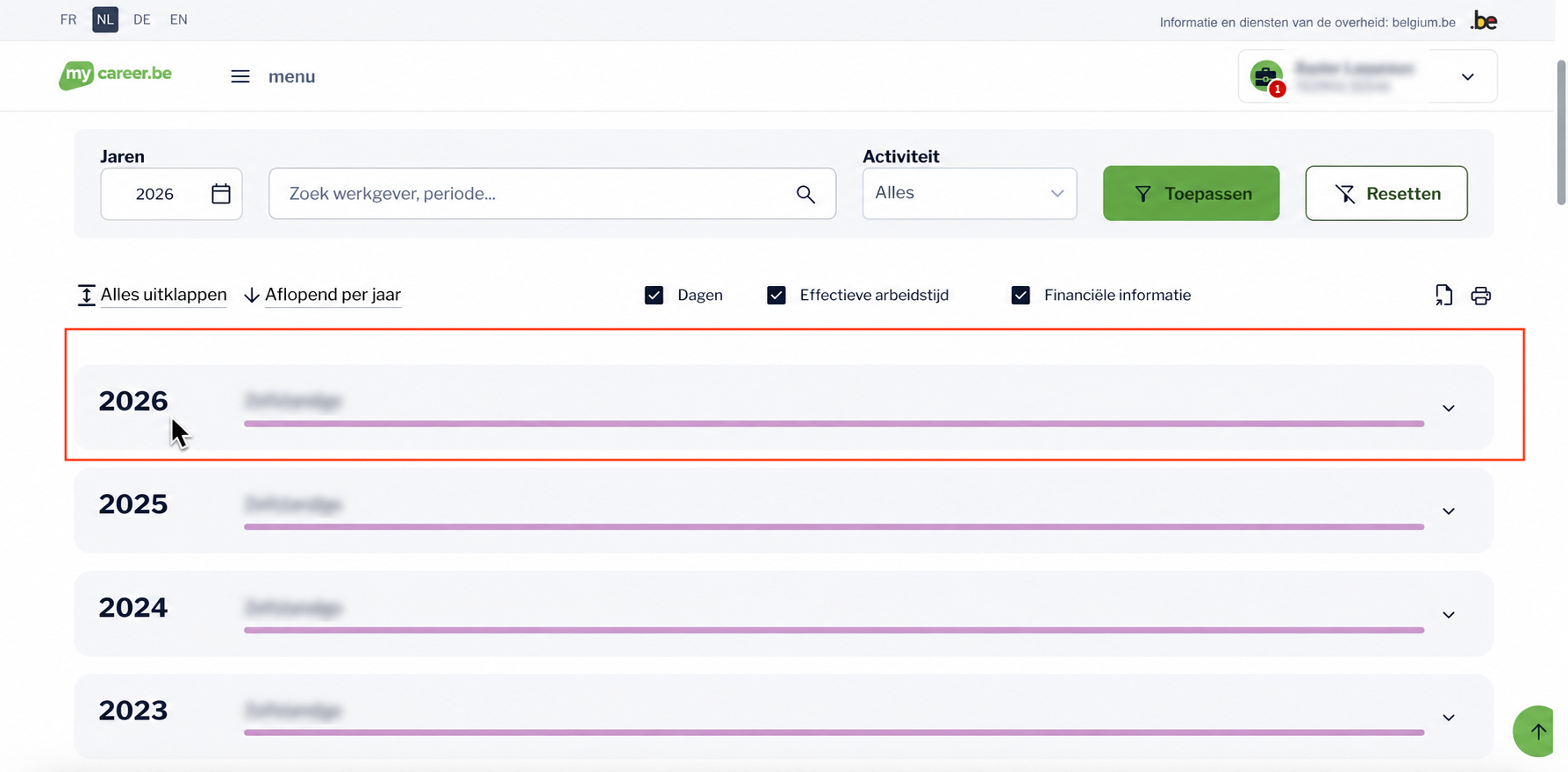Image resolution: width=1568 pixels, height=772 pixels.
Task: Expand the 2026 row chevron
Action: [x=1449, y=409]
